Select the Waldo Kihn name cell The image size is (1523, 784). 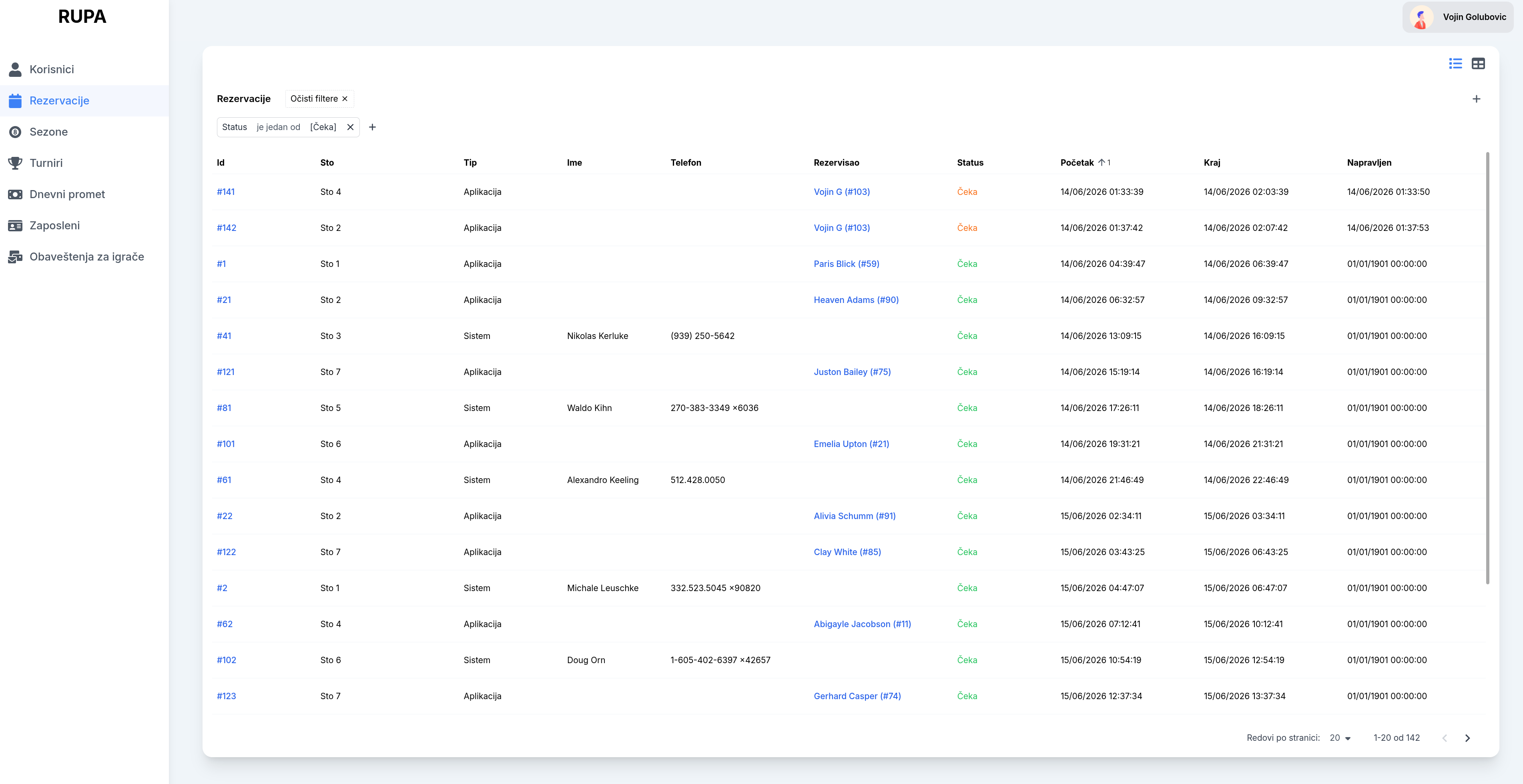pyautogui.click(x=590, y=408)
